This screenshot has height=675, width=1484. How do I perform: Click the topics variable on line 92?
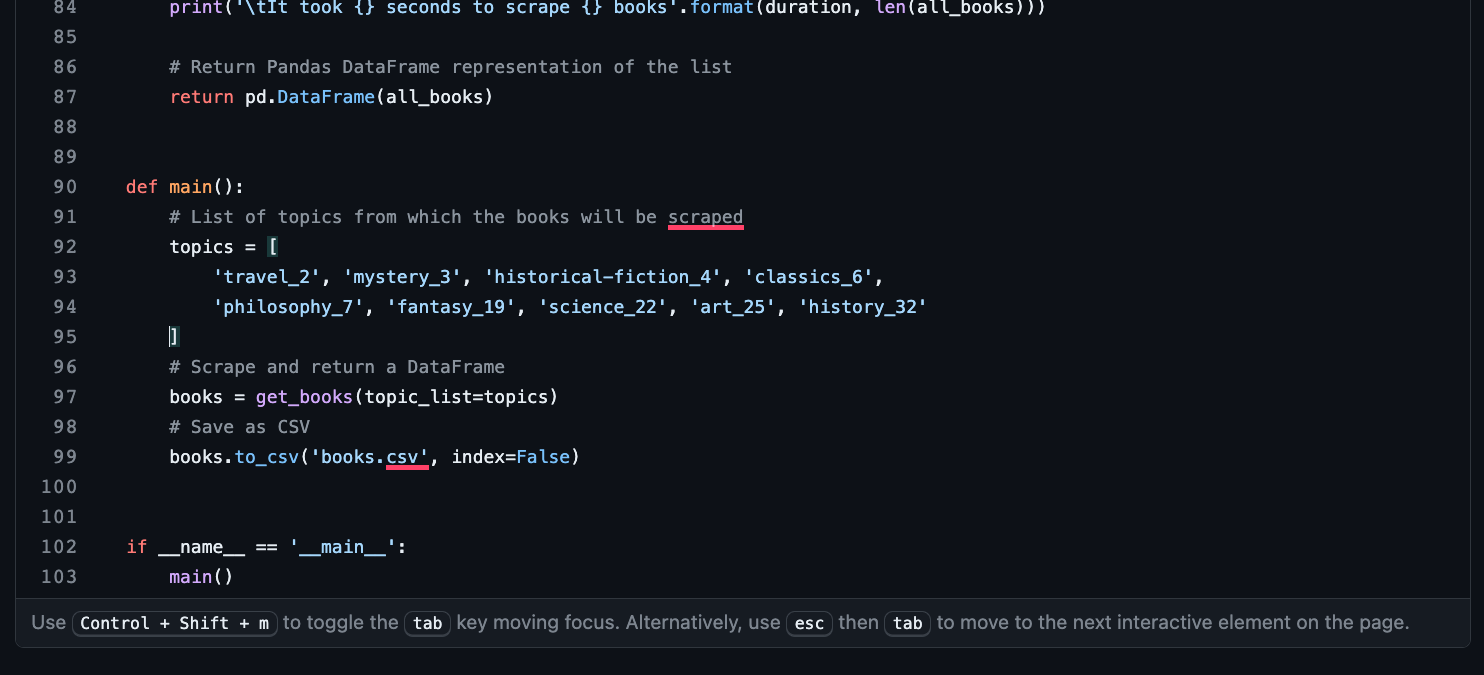[x=200, y=246]
